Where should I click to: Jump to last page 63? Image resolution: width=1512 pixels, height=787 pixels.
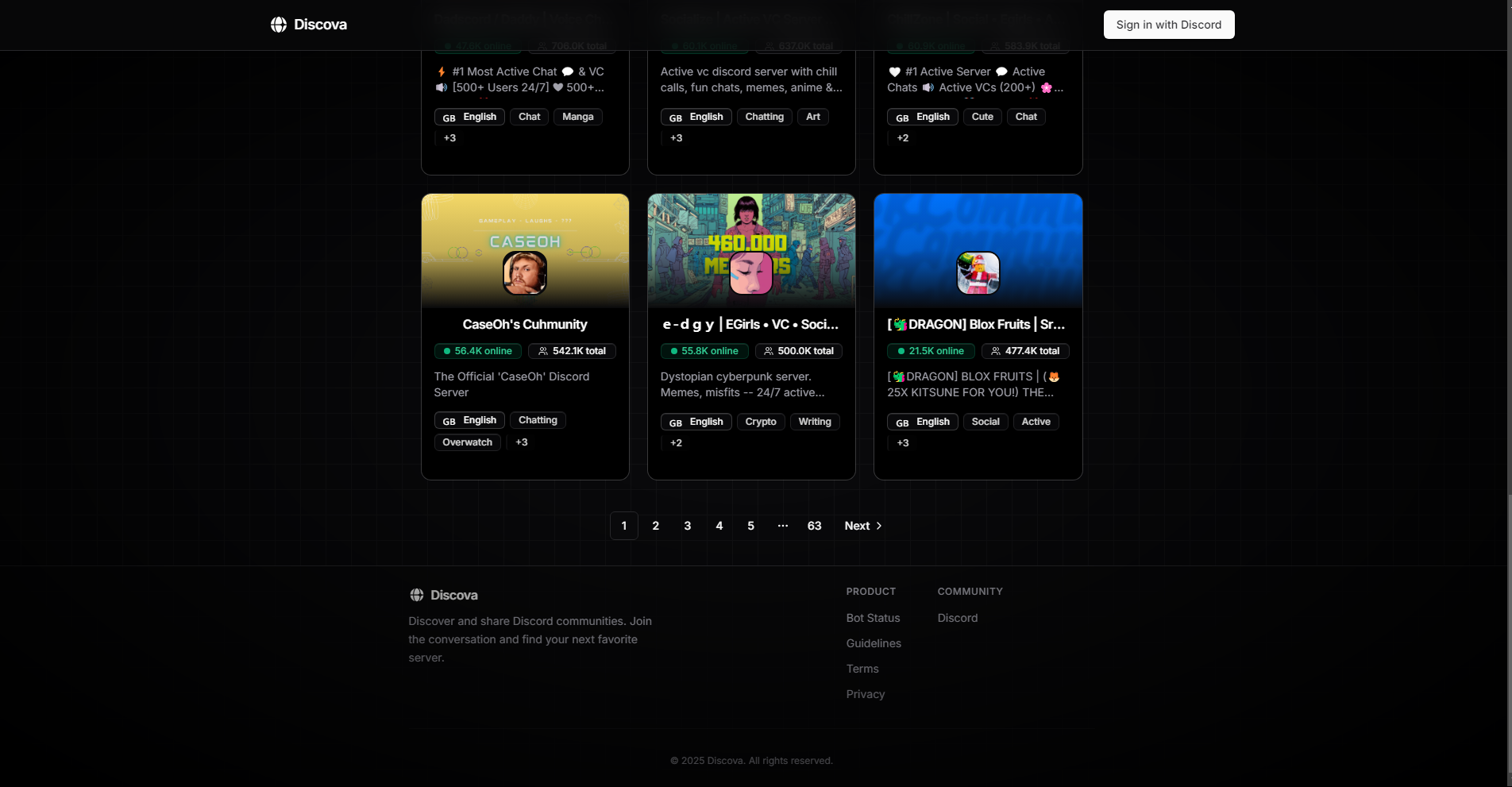pyautogui.click(x=815, y=526)
